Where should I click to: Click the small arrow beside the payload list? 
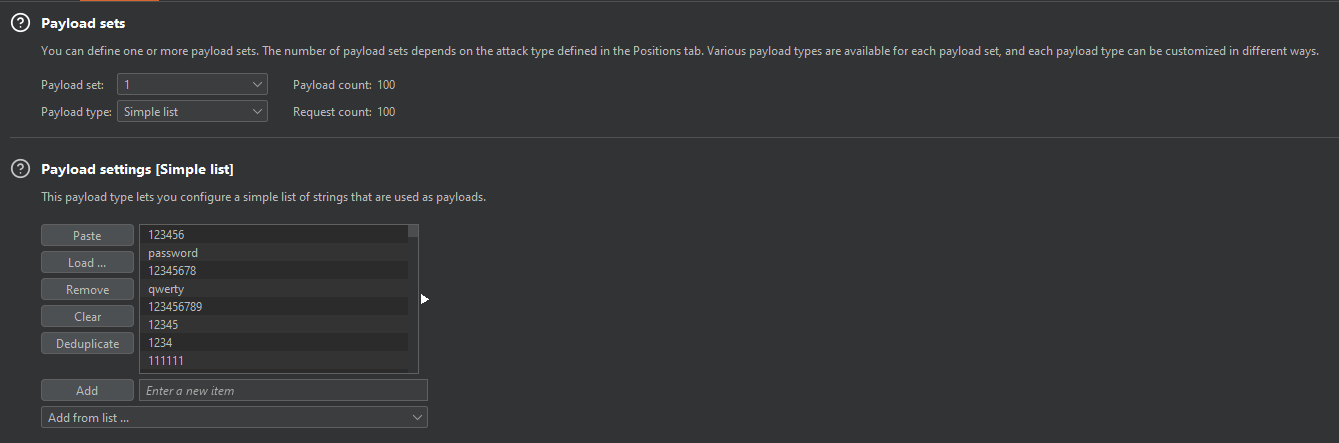pos(424,298)
